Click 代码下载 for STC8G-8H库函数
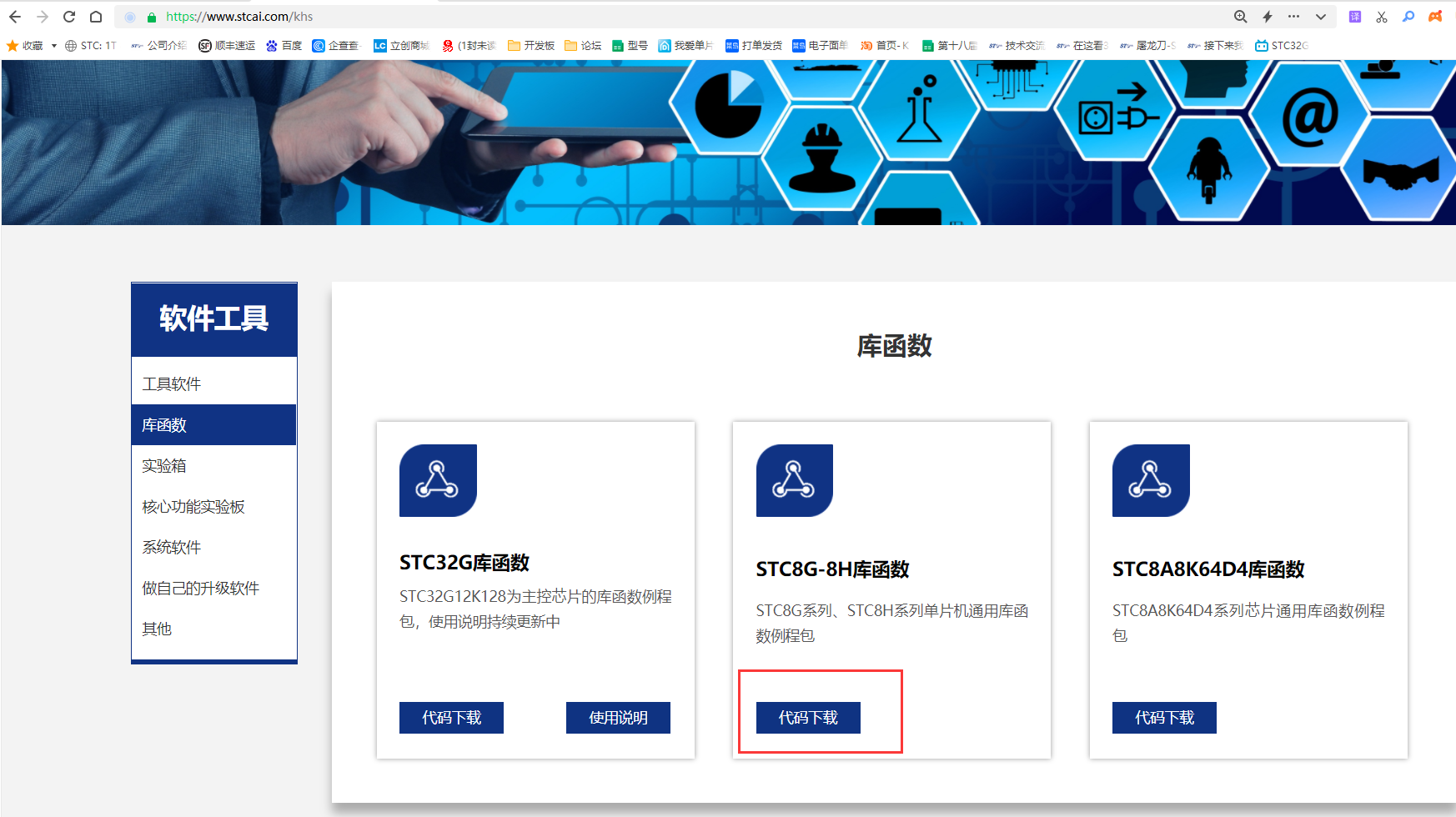Image resolution: width=1456 pixels, height=817 pixels. coord(808,718)
